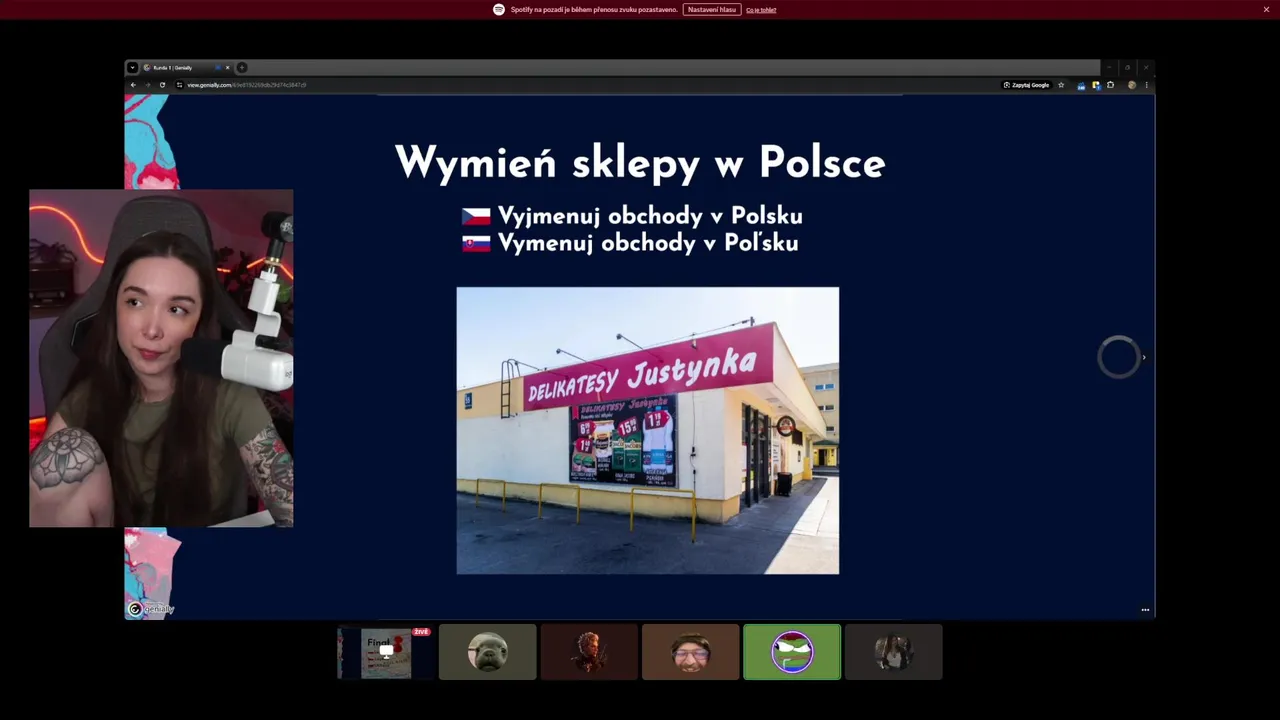Open the browser tab search dropdown
This screenshot has width=1280, height=720.
point(132,67)
